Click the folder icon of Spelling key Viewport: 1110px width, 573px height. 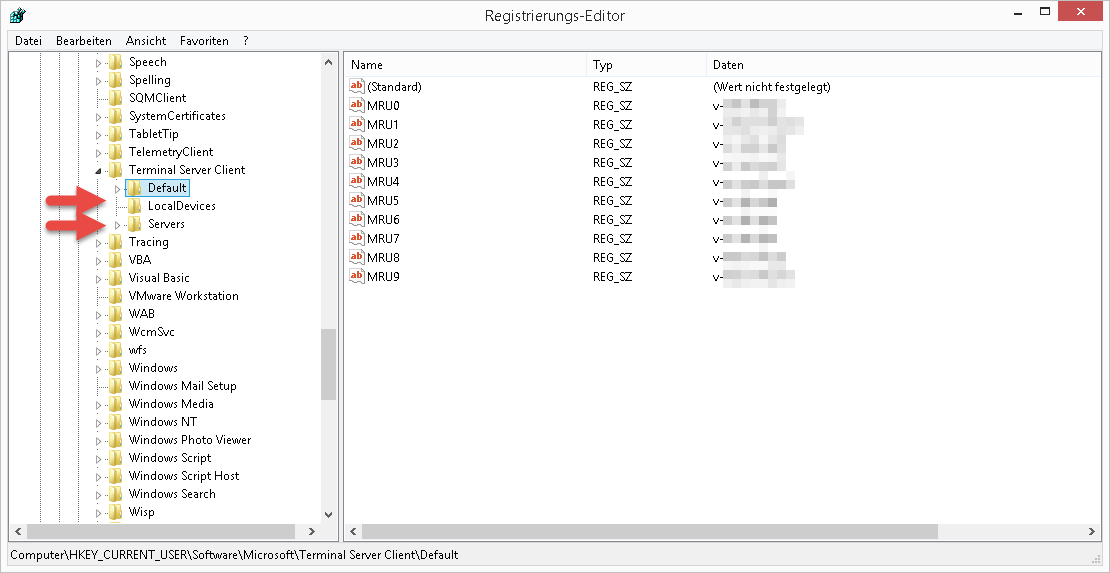click(115, 80)
